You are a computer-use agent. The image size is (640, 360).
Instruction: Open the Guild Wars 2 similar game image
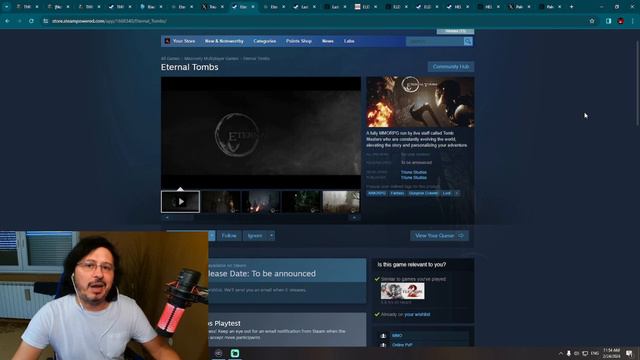tap(402, 291)
